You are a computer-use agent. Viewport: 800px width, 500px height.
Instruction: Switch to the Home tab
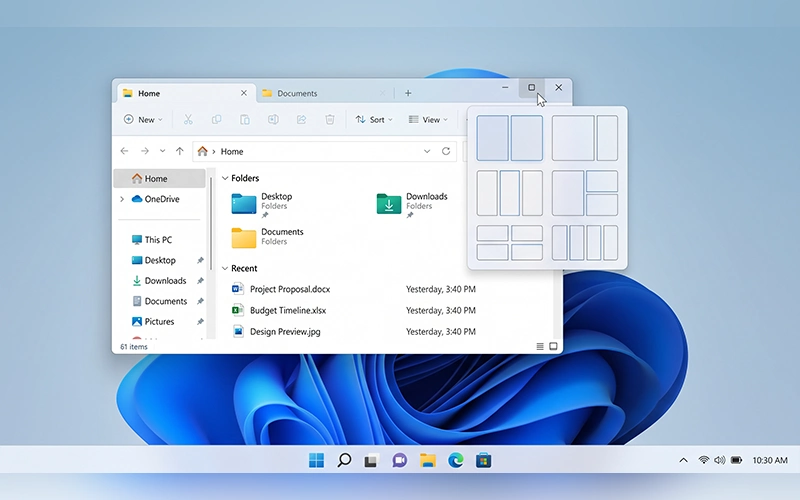tap(185, 93)
